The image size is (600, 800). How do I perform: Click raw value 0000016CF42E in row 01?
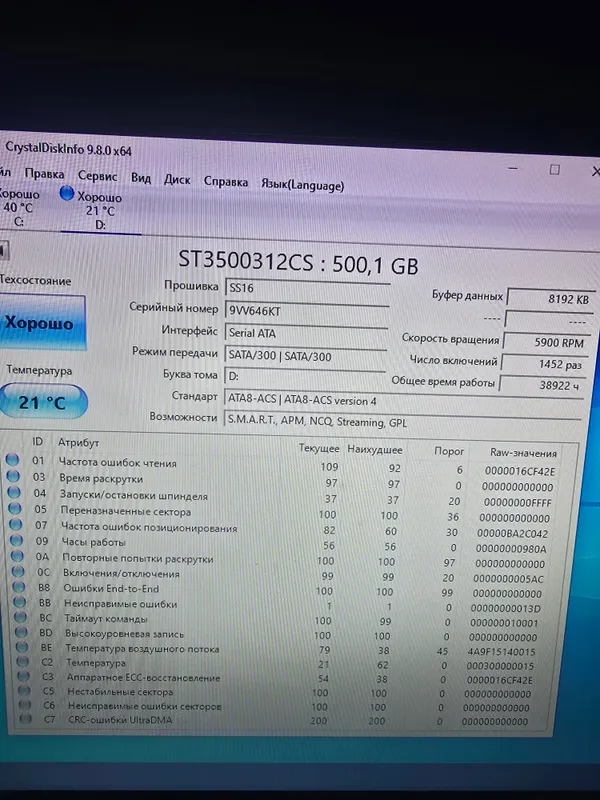tap(519, 471)
